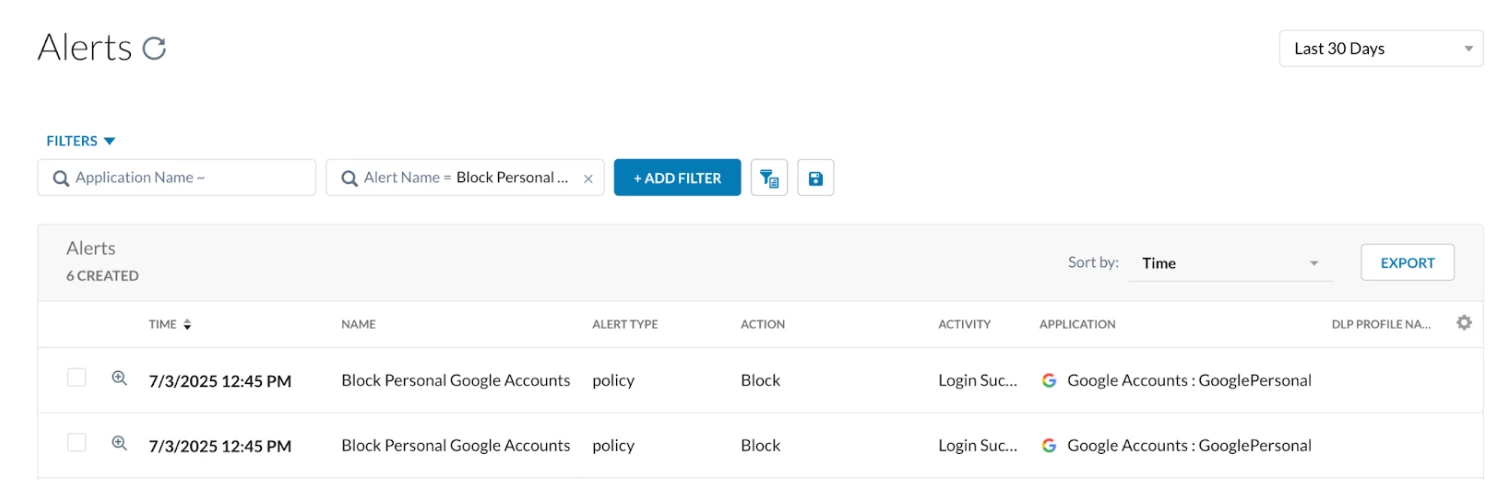Click first row time 7/3/2025 12:45 PM
Image resolution: width=1510 pixels, height=504 pixels.
220,381
